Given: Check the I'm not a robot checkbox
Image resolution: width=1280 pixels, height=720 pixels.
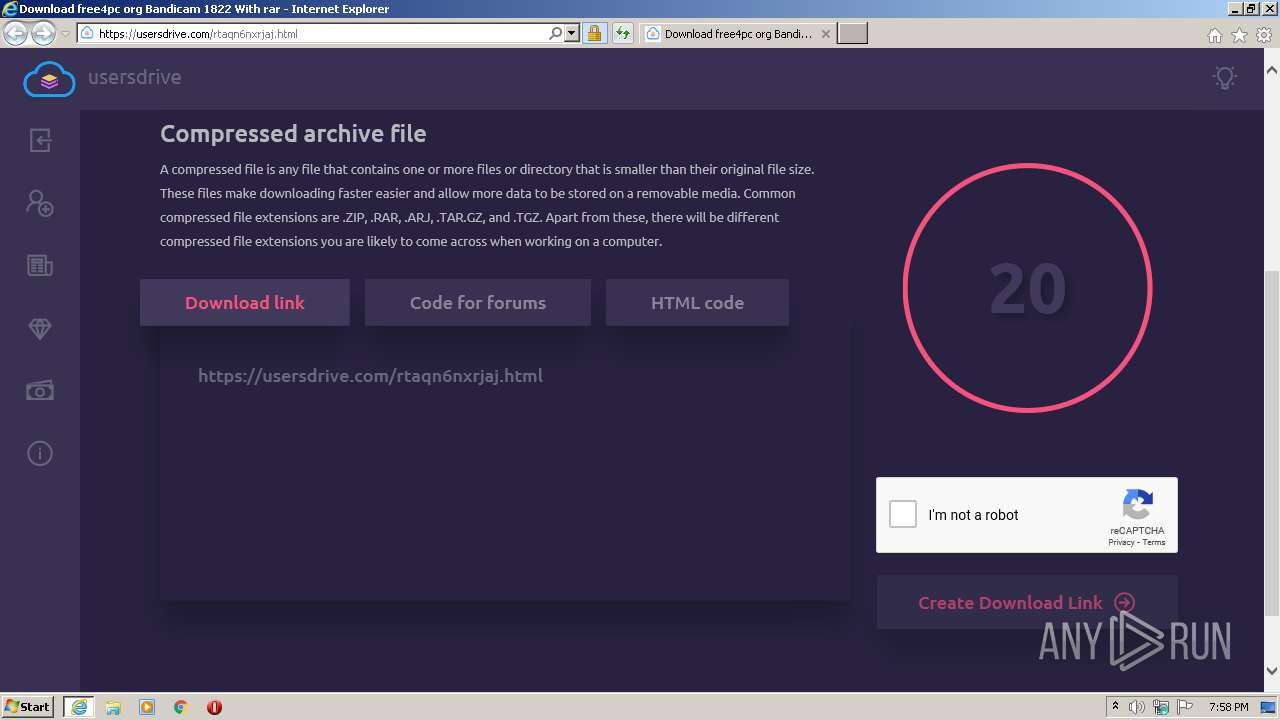Looking at the screenshot, I should pos(903,514).
